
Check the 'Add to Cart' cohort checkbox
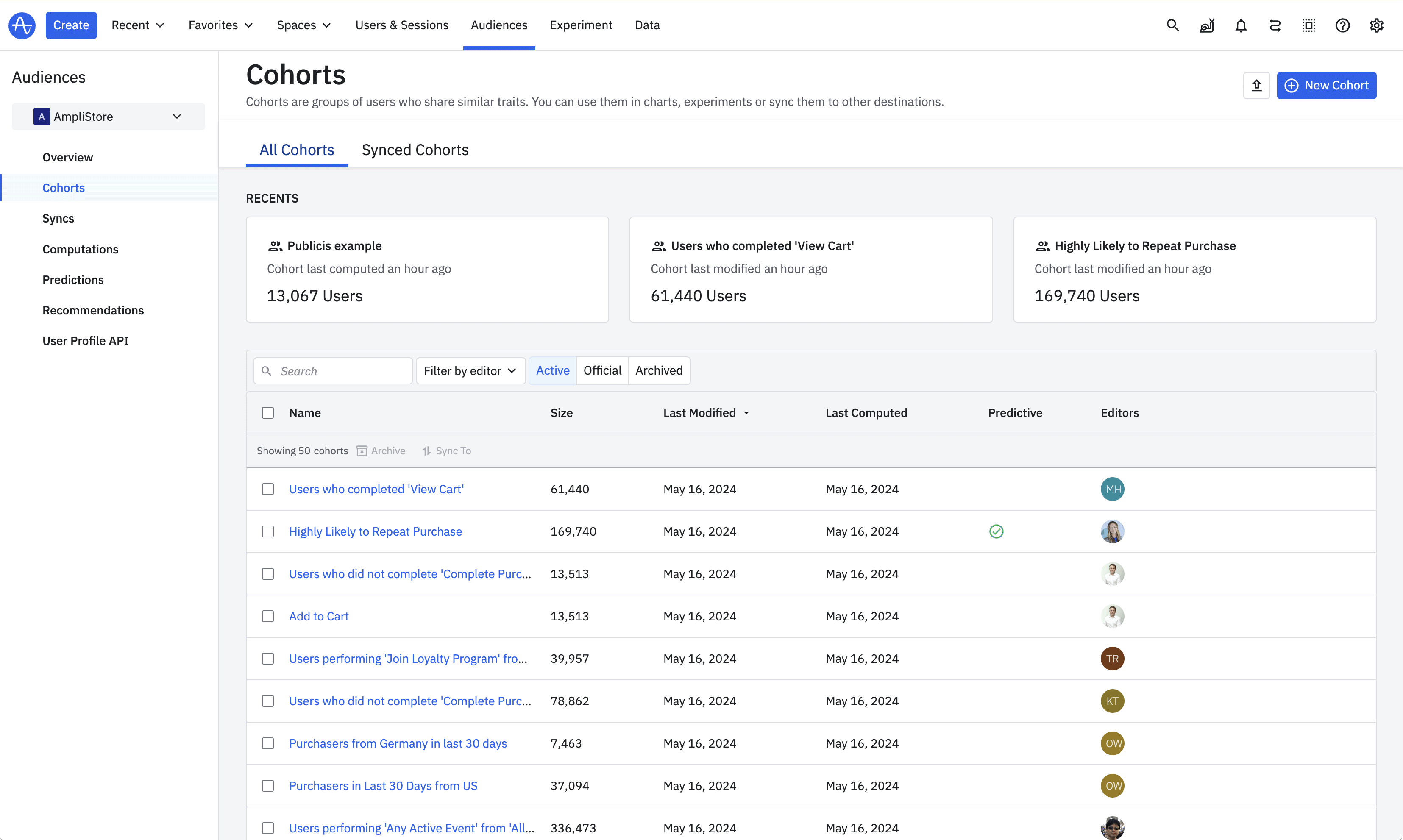point(268,616)
